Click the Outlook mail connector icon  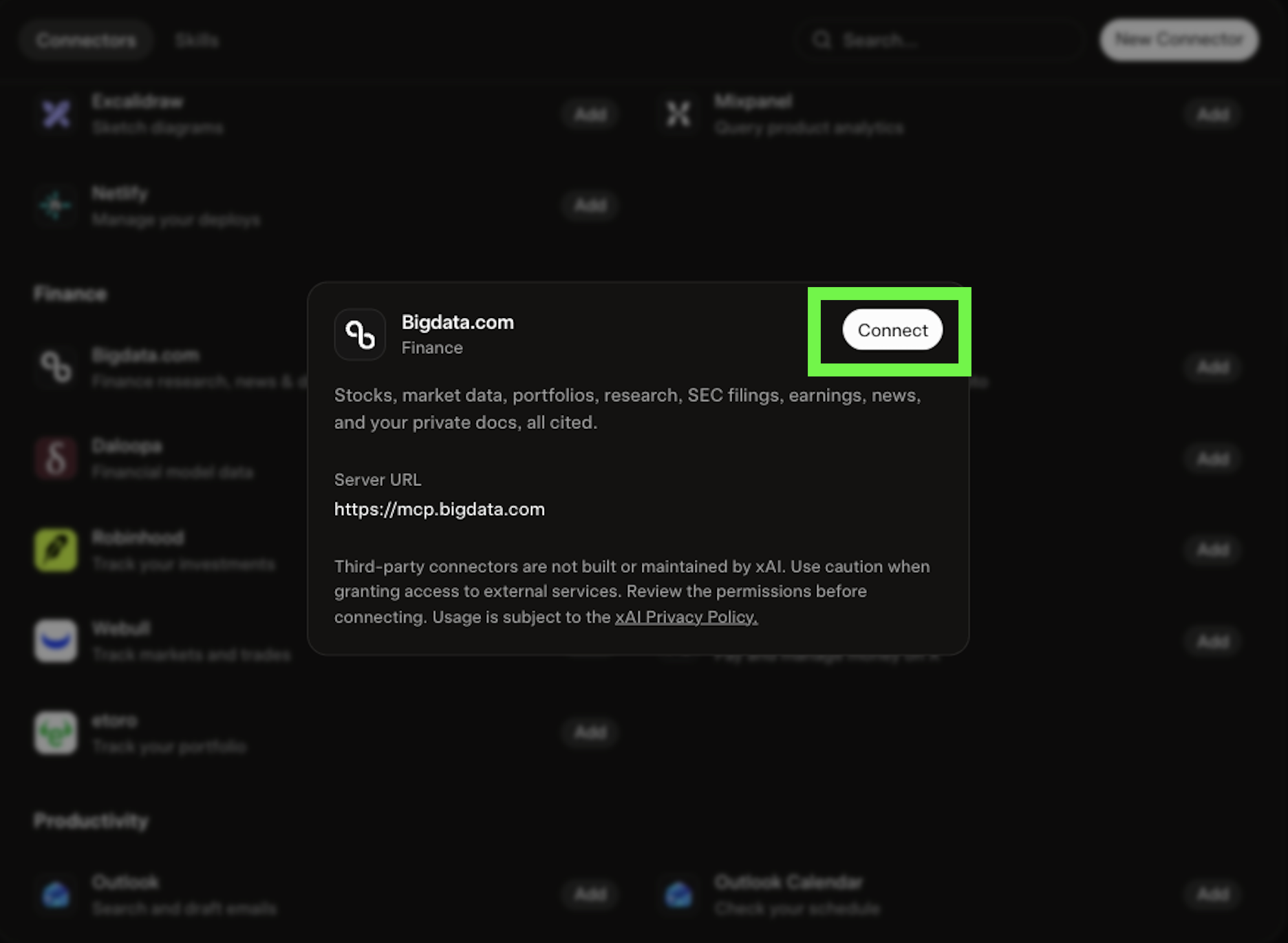pyautogui.click(x=56, y=895)
